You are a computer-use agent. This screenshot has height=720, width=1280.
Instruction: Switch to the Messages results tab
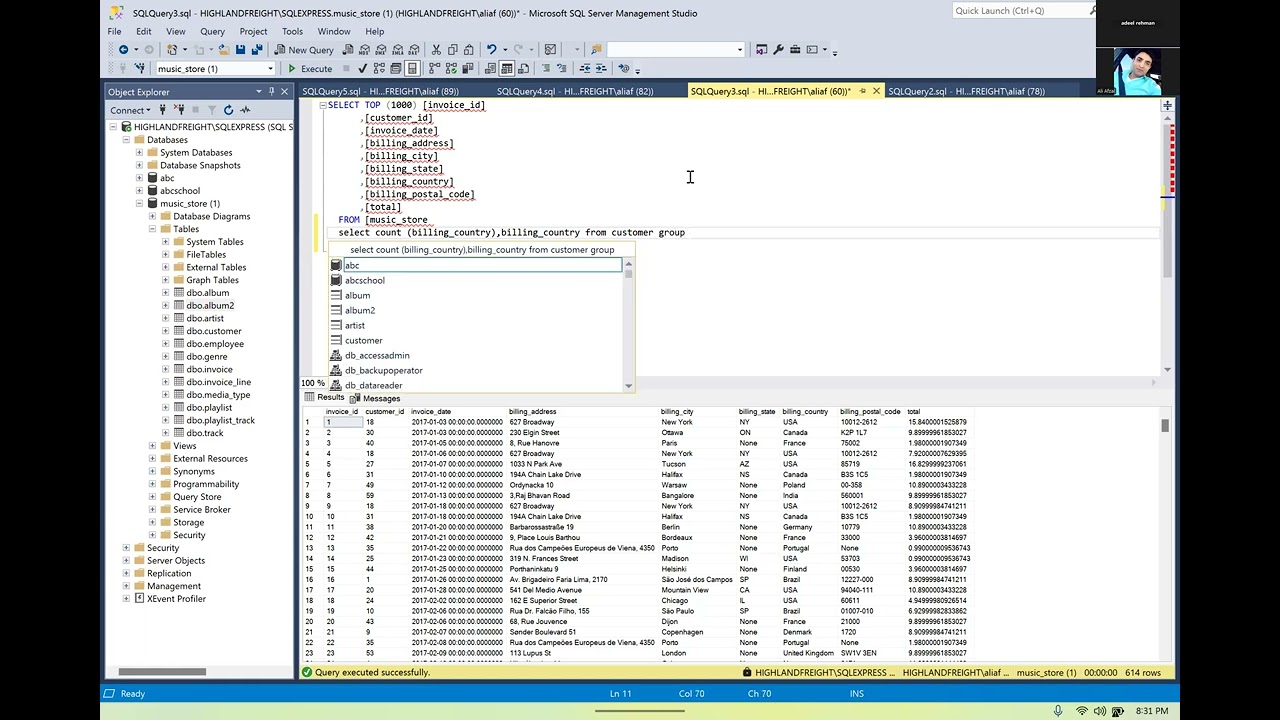tap(376, 398)
